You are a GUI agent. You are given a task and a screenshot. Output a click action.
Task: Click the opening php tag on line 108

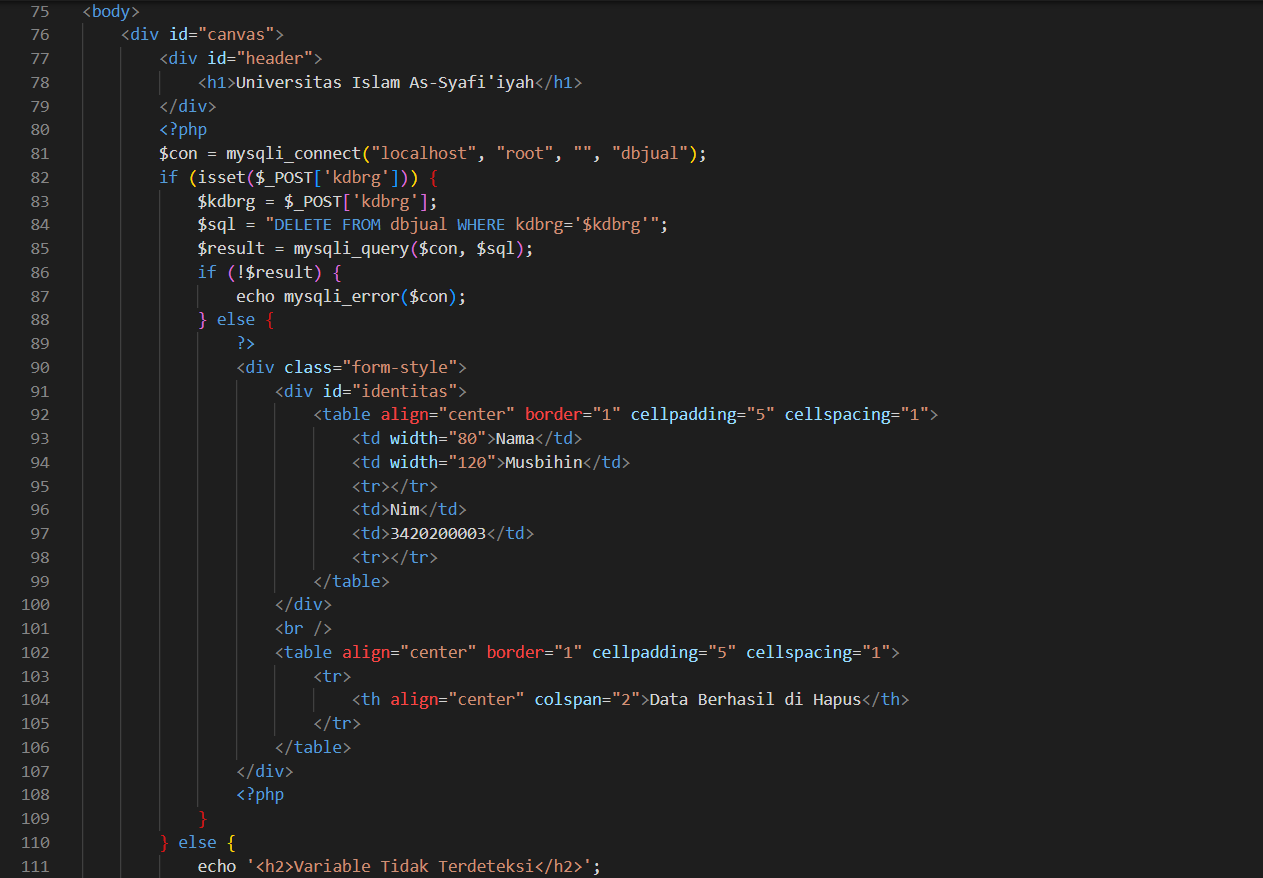point(260,795)
